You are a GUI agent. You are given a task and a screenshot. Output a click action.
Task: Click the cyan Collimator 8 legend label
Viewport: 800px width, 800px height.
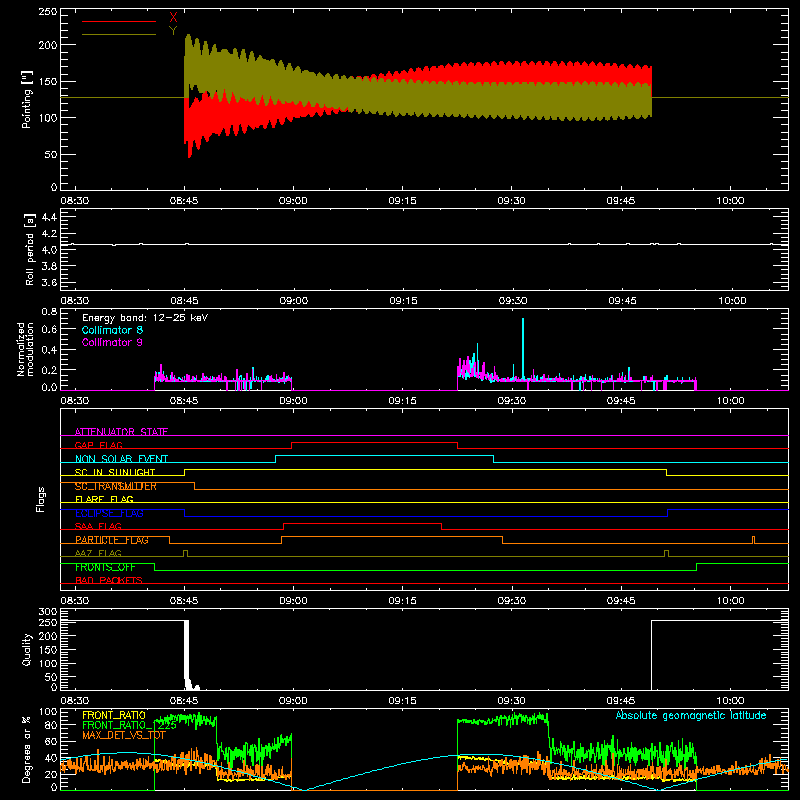click(x=112, y=330)
